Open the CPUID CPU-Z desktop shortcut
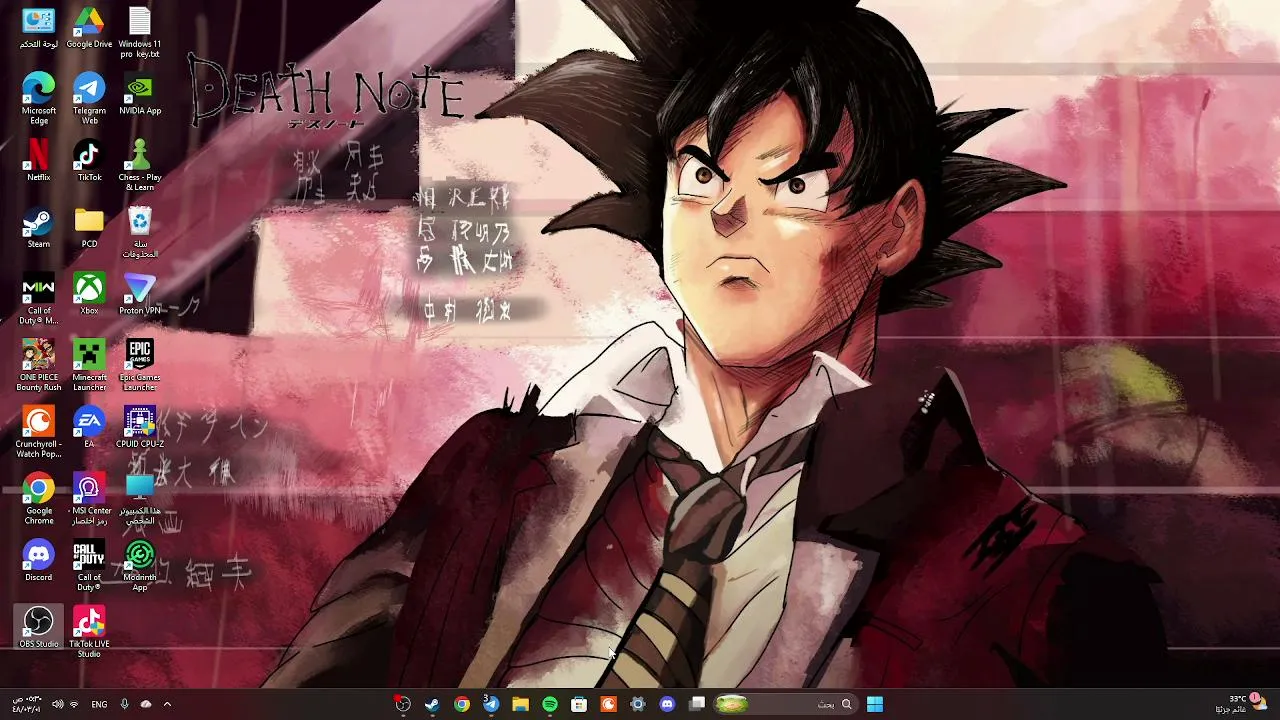This screenshot has width=1280, height=720. click(x=140, y=428)
